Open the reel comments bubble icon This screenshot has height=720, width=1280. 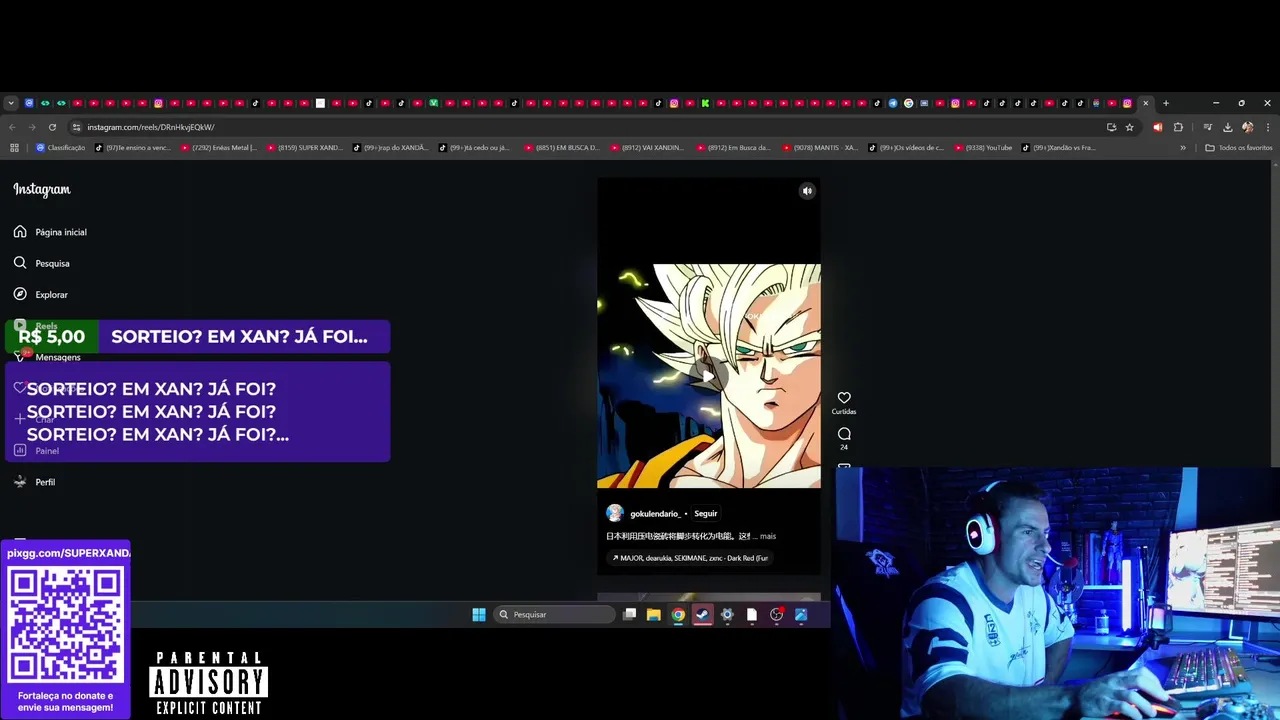844,434
